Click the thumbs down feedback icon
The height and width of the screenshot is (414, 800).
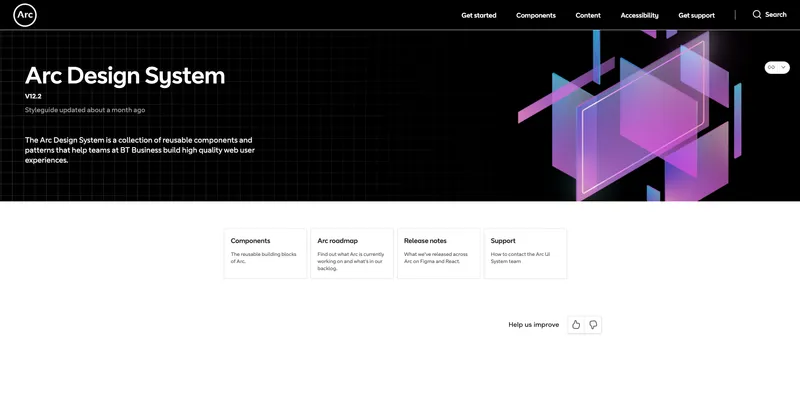[593, 325]
